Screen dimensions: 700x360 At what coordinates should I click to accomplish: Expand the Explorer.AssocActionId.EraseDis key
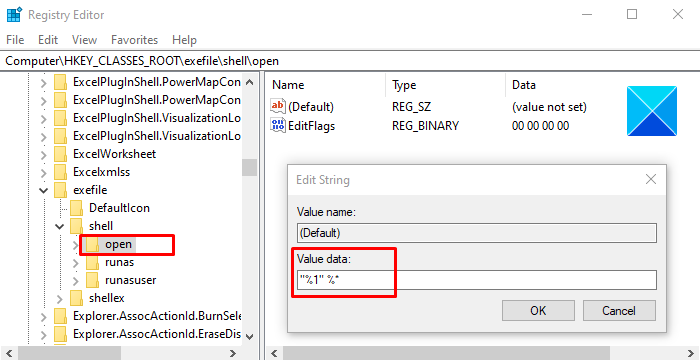pos(43,335)
